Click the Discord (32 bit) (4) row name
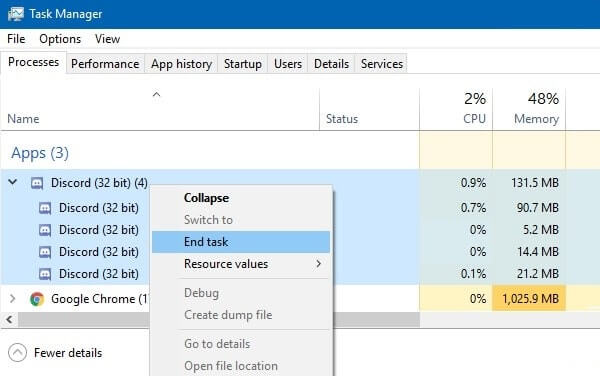 click(x=99, y=183)
